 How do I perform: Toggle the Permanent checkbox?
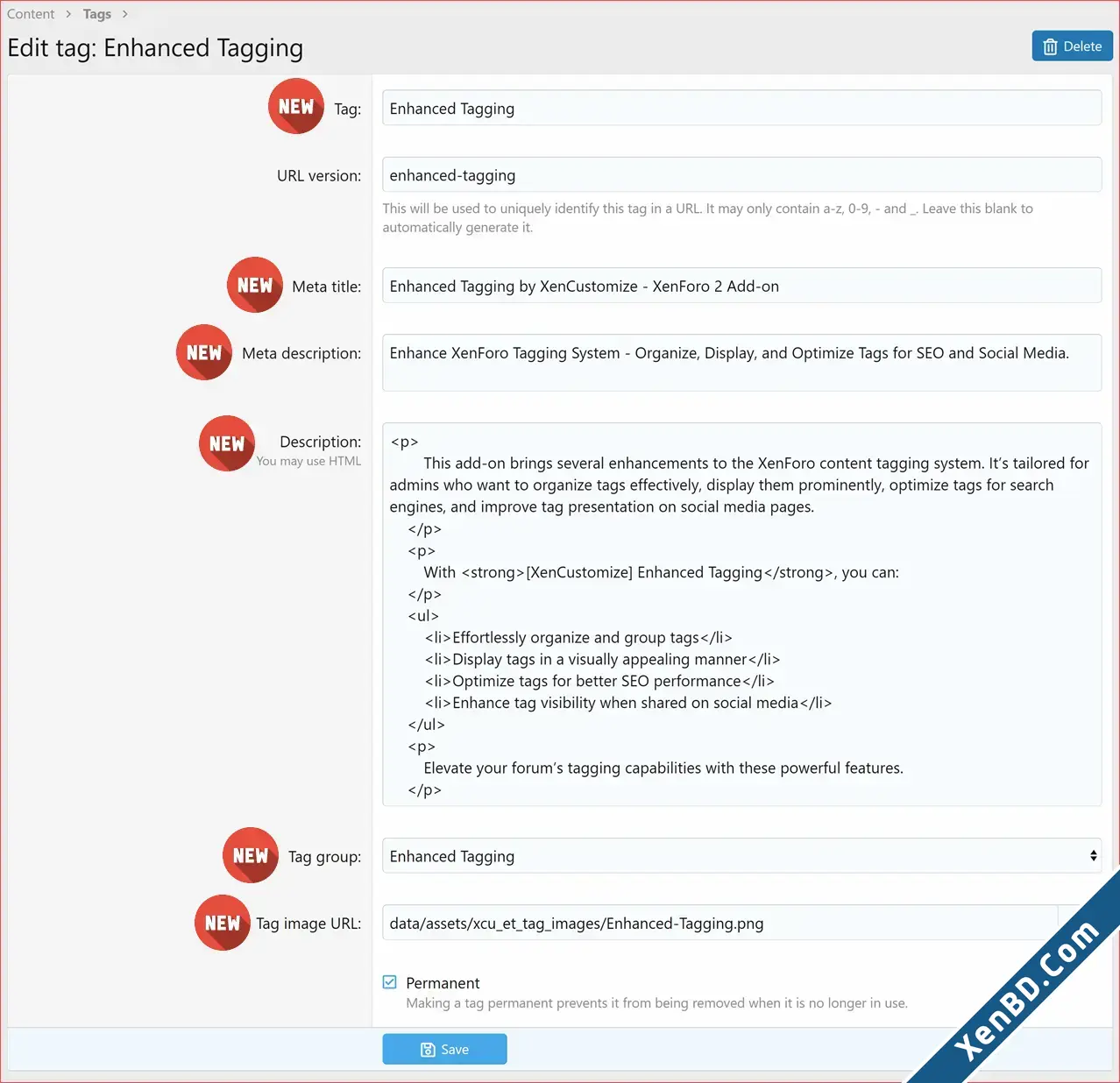[x=390, y=982]
